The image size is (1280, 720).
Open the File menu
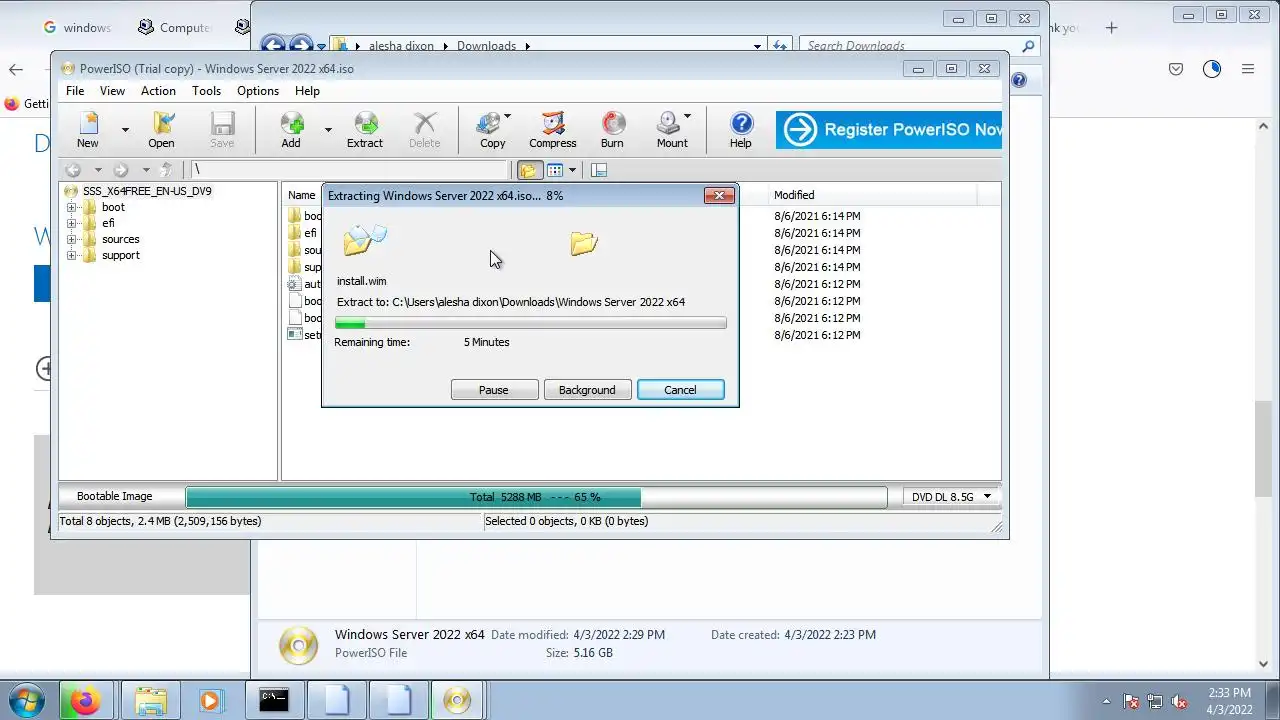pyautogui.click(x=75, y=91)
